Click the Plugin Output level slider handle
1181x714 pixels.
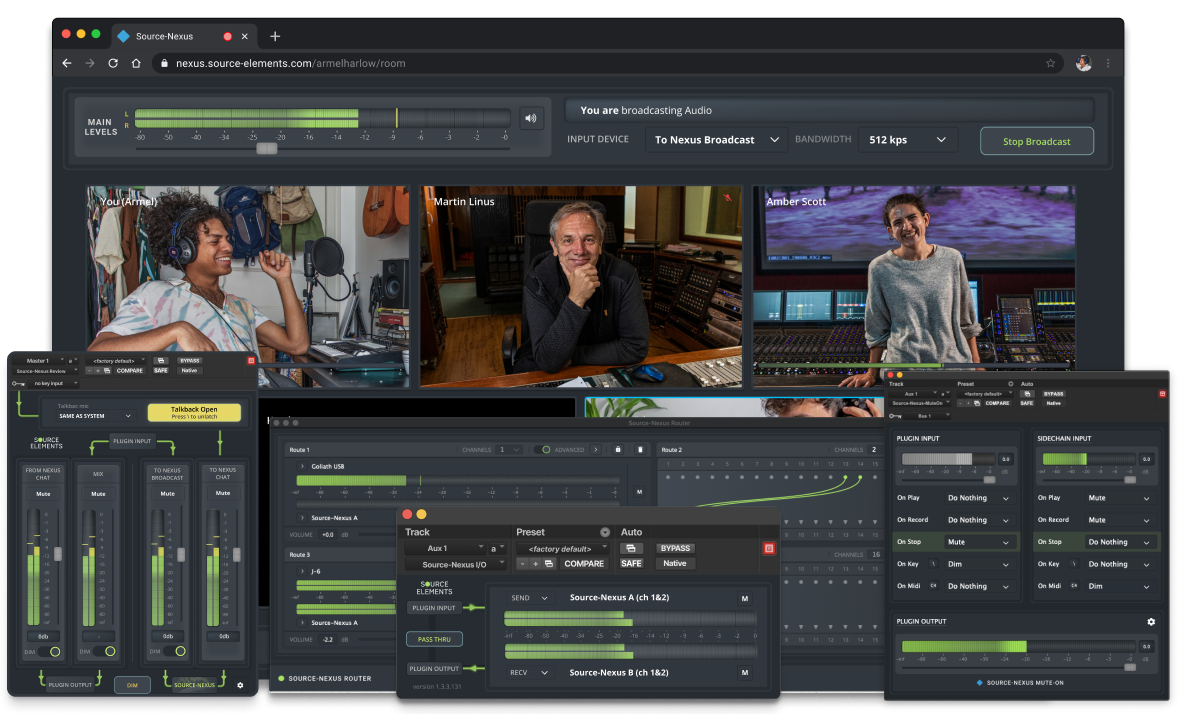coord(1130,667)
